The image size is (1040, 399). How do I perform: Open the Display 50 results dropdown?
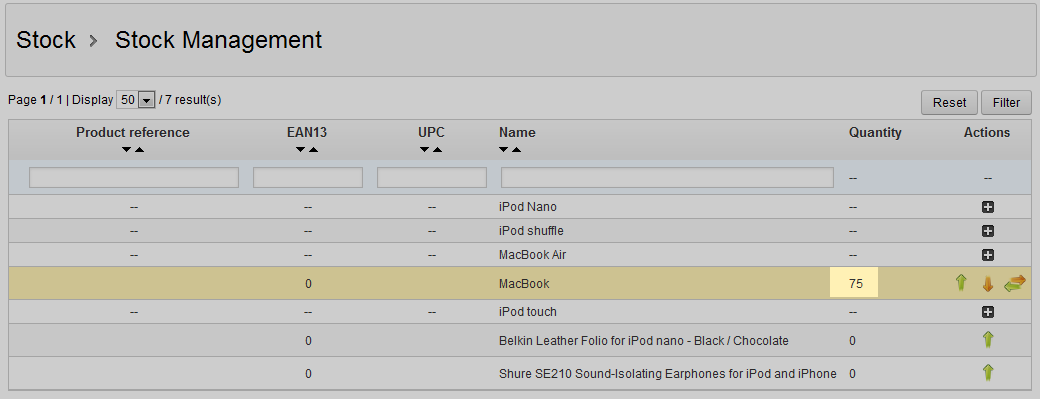point(136,100)
